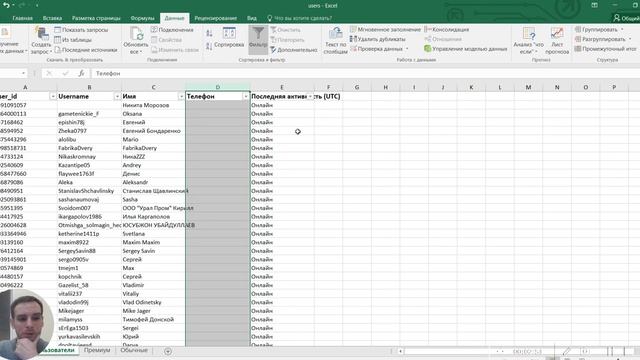The image size is (640, 360).
Task: Open the Вид ribbon tab
Action: pos(252,18)
